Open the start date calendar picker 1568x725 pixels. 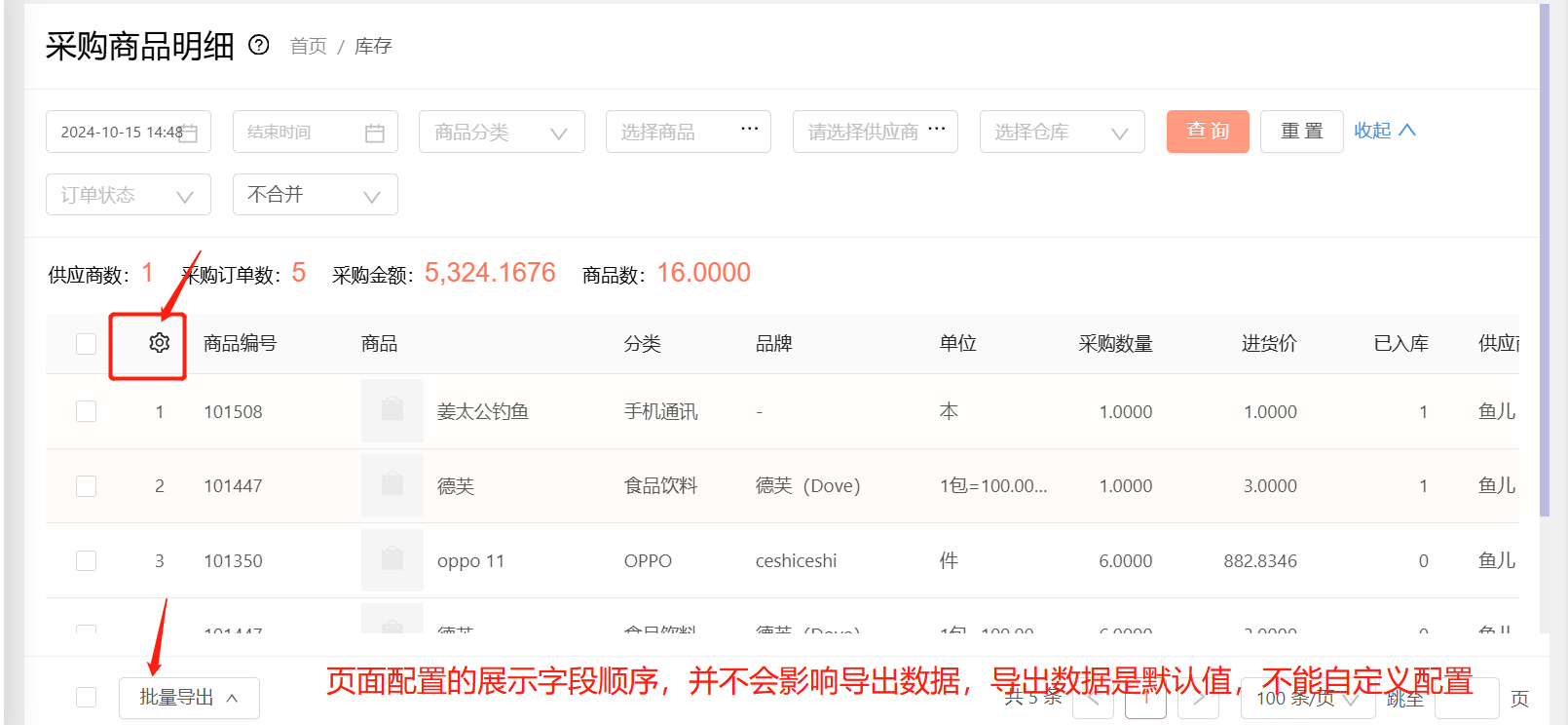(x=189, y=133)
